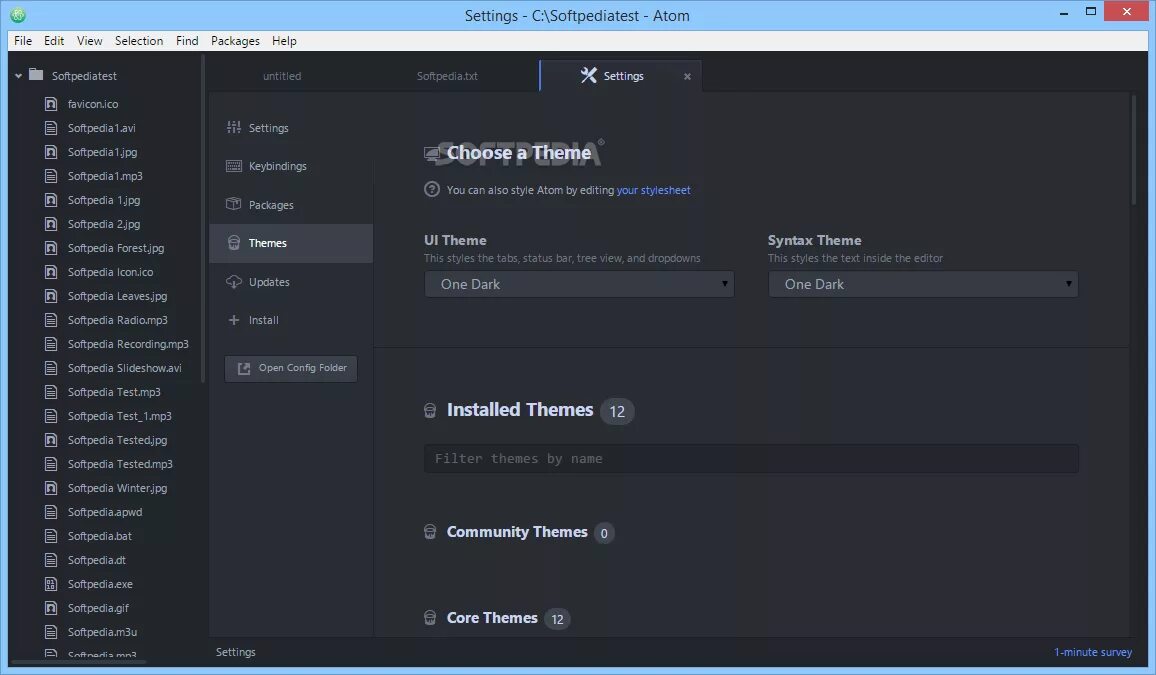Select Softpedia.m3u file
The height and width of the screenshot is (675, 1156).
102,632
